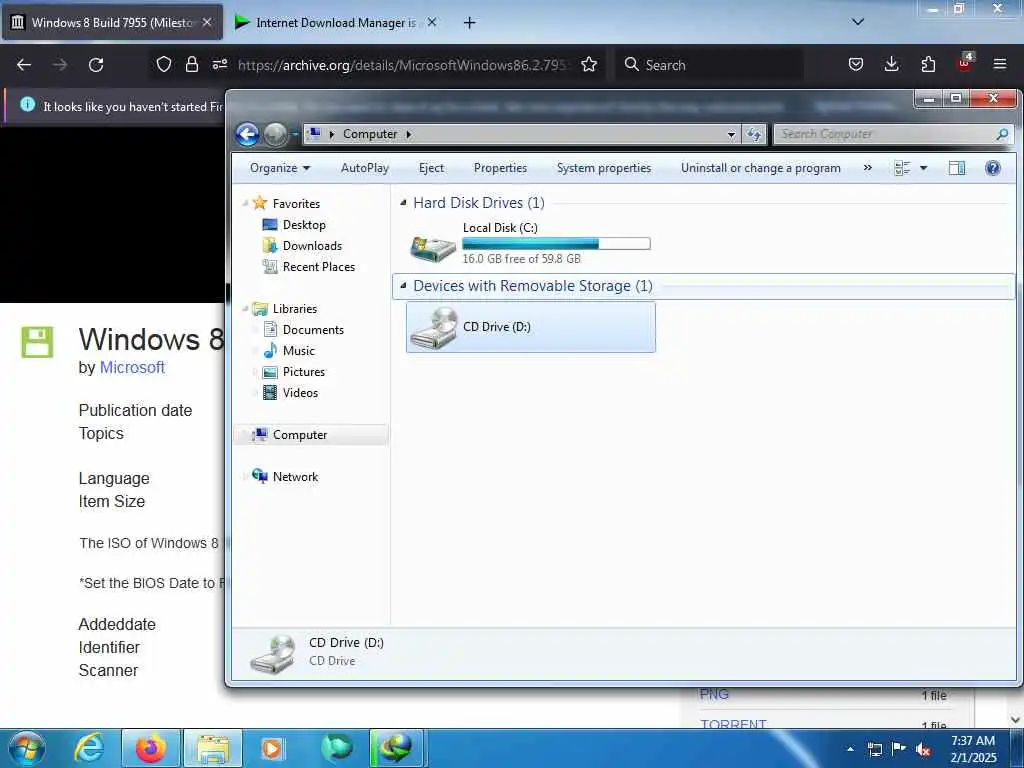Click muted volume tray icon

tap(923, 750)
